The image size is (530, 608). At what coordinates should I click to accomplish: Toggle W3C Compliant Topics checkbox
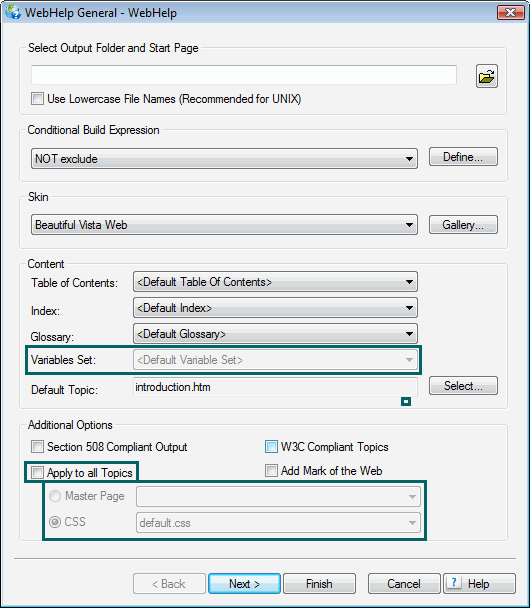(271, 447)
